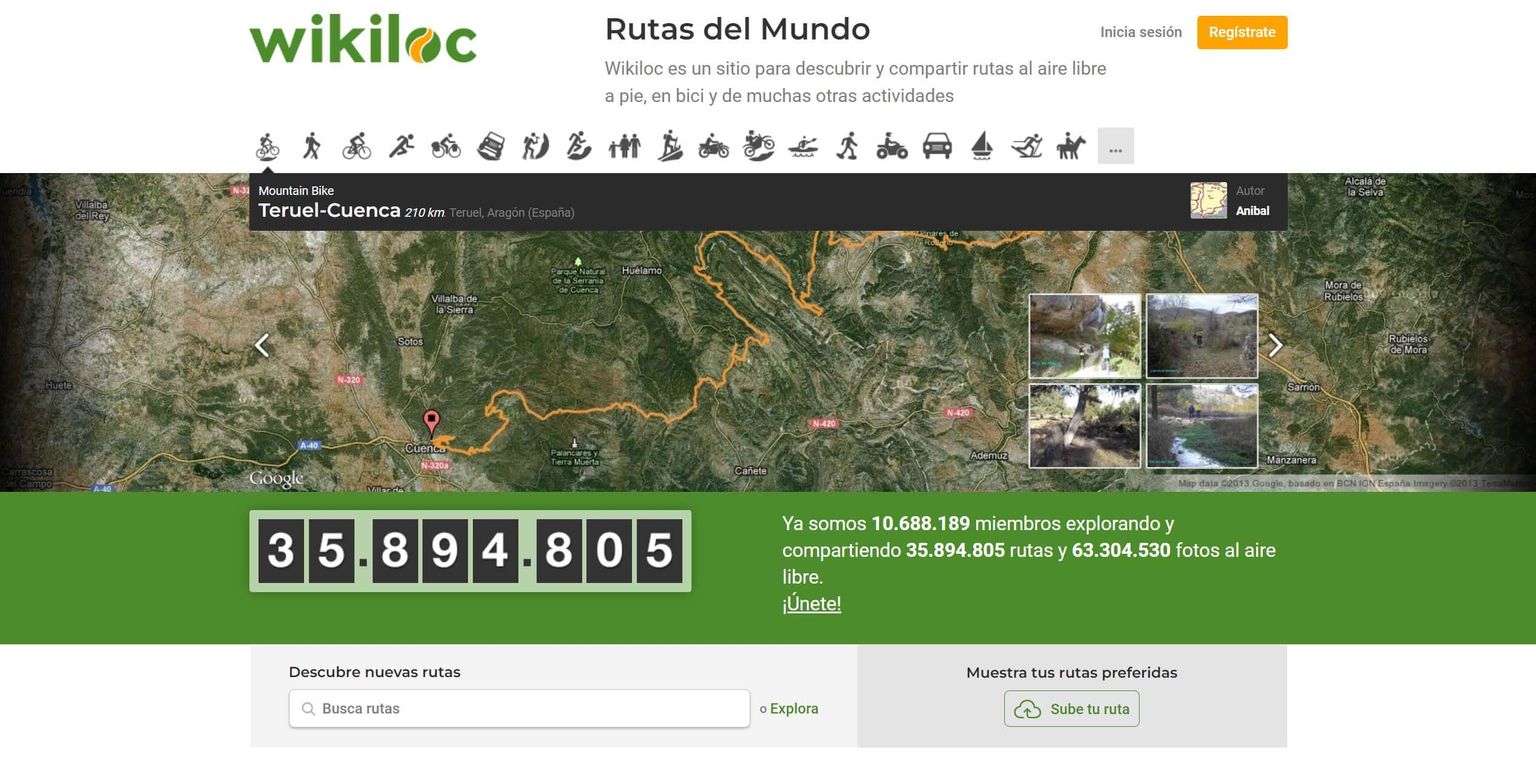
Task: Click the Wikiloc logo
Action: [363, 40]
